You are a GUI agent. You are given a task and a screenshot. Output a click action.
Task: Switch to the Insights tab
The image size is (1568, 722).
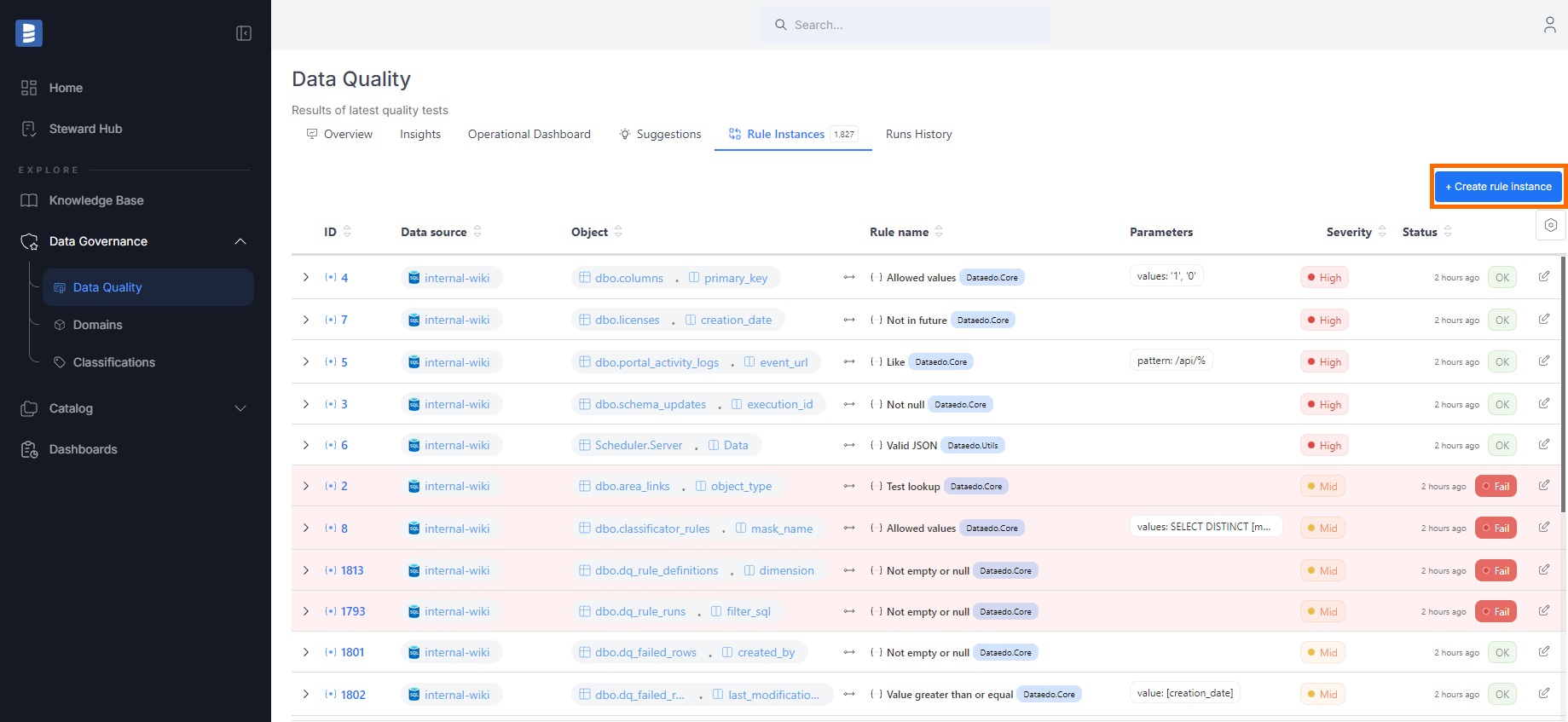pyautogui.click(x=420, y=134)
